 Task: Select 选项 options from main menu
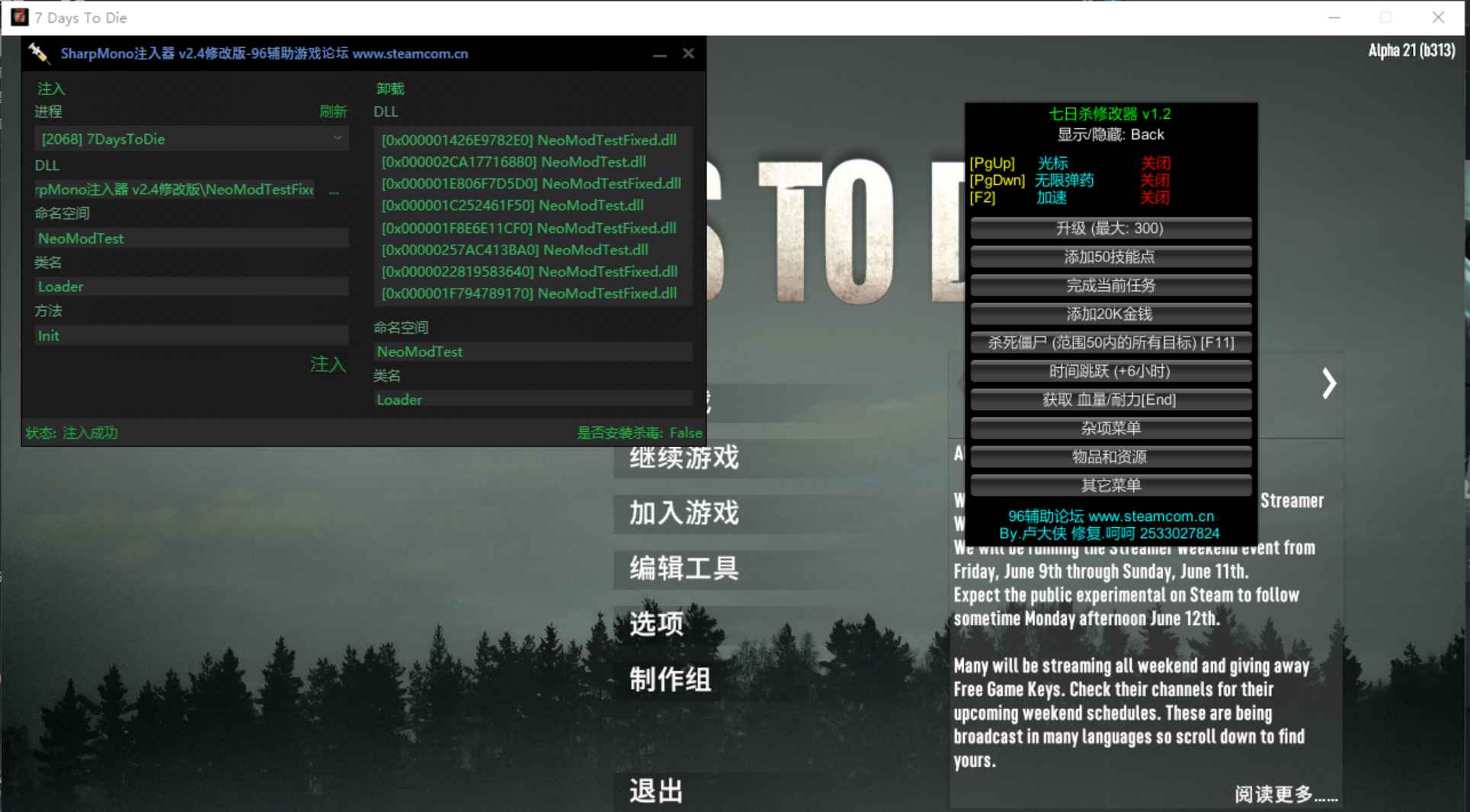(x=656, y=624)
